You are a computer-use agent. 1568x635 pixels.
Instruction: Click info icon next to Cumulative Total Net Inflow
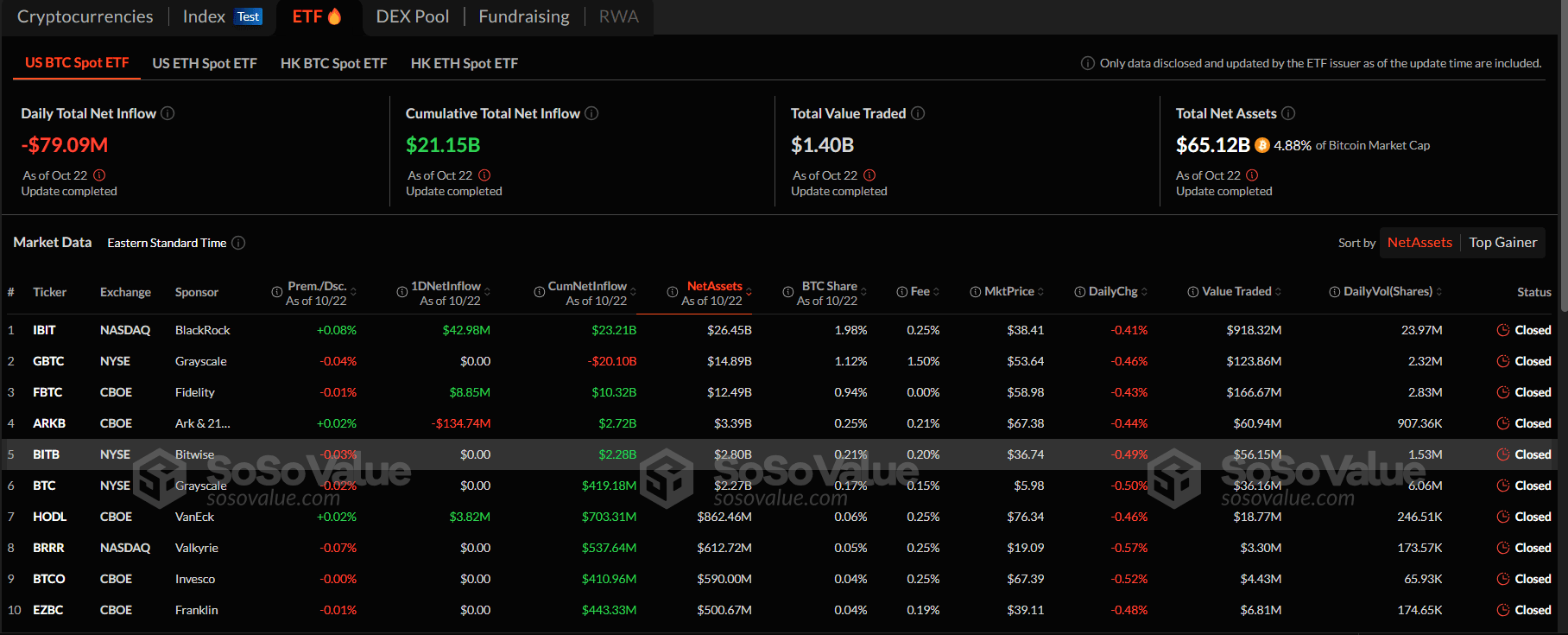pos(591,113)
